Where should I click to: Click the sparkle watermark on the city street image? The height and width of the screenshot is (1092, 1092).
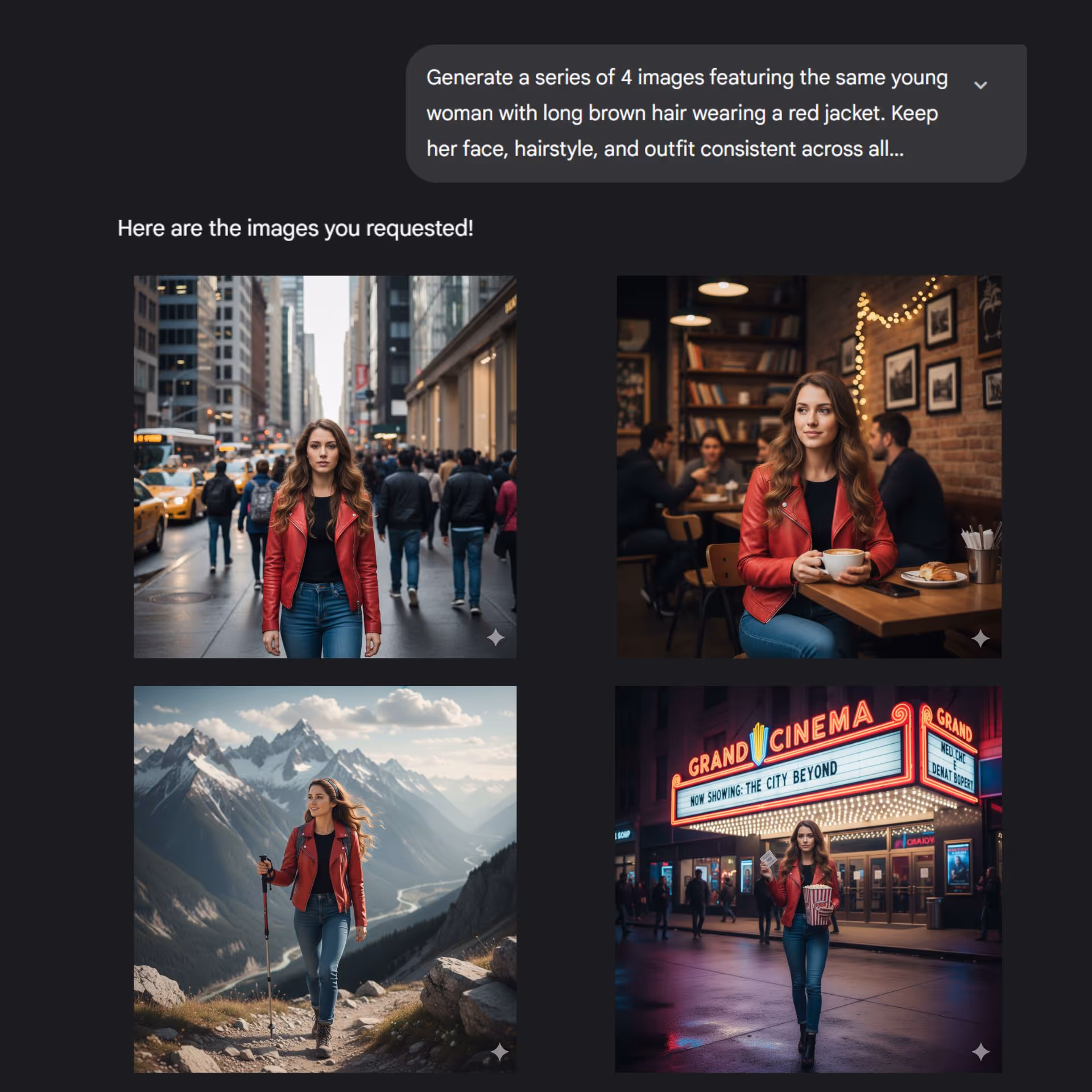coord(495,638)
